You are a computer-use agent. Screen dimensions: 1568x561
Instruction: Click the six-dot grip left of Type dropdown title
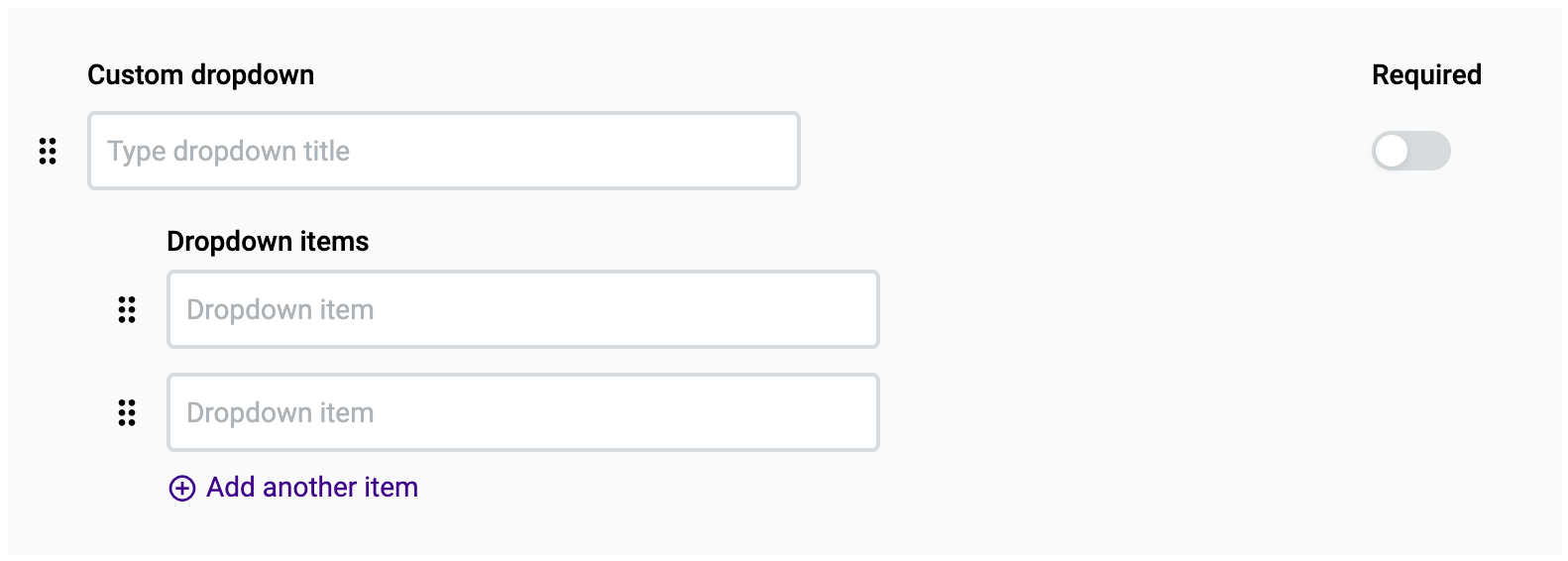pyautogui.click(x=48, y=151)
